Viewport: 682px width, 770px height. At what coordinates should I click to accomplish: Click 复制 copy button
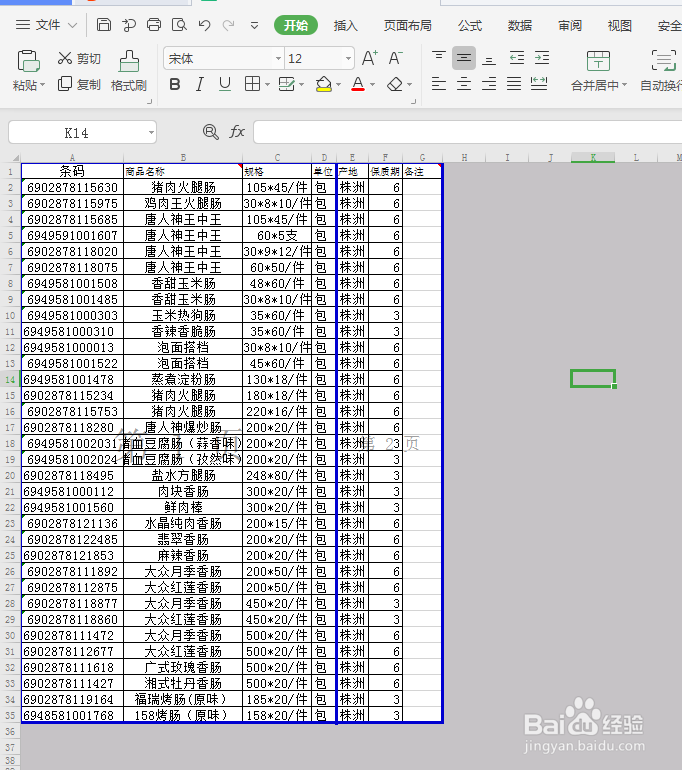tap(79, 84)
